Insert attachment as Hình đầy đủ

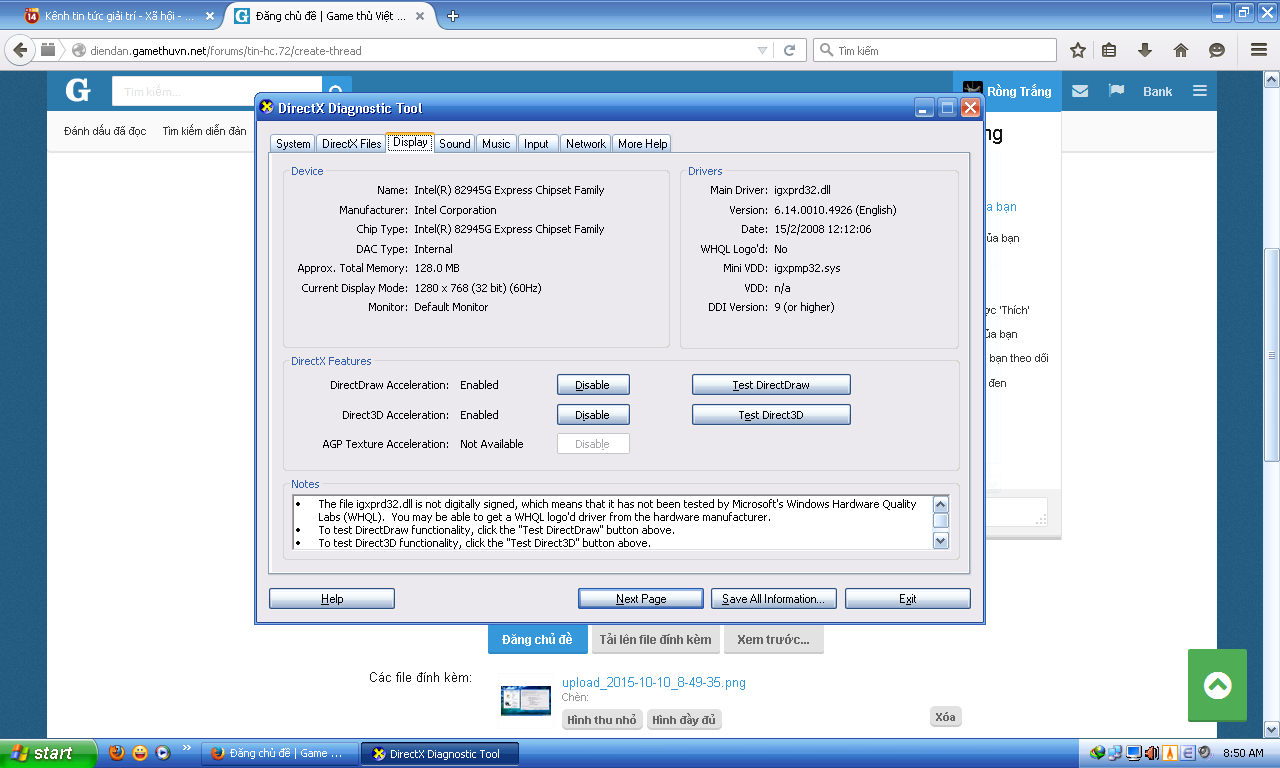(x=684, y=720)
